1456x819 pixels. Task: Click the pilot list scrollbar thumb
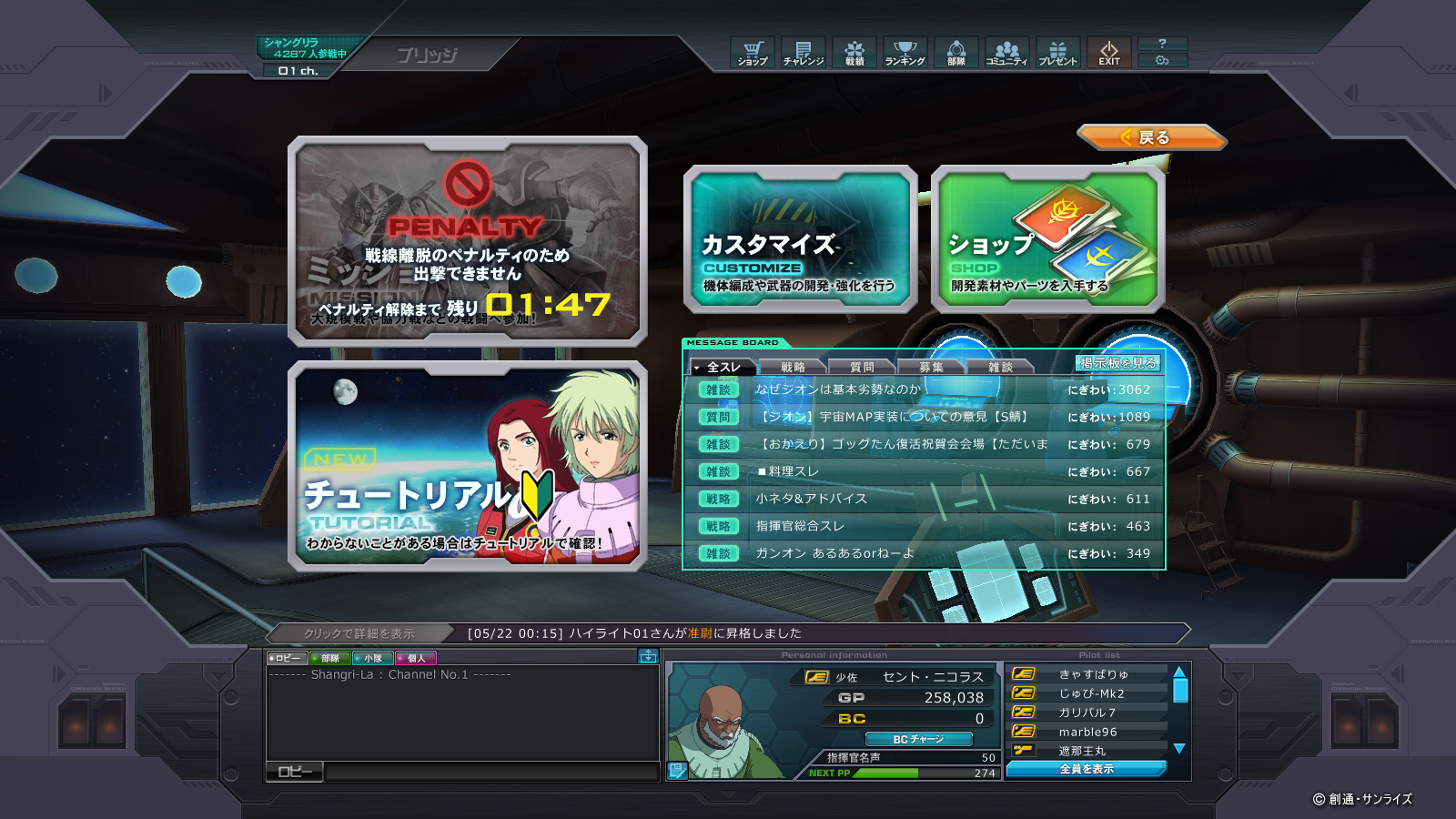point(1180,691)
